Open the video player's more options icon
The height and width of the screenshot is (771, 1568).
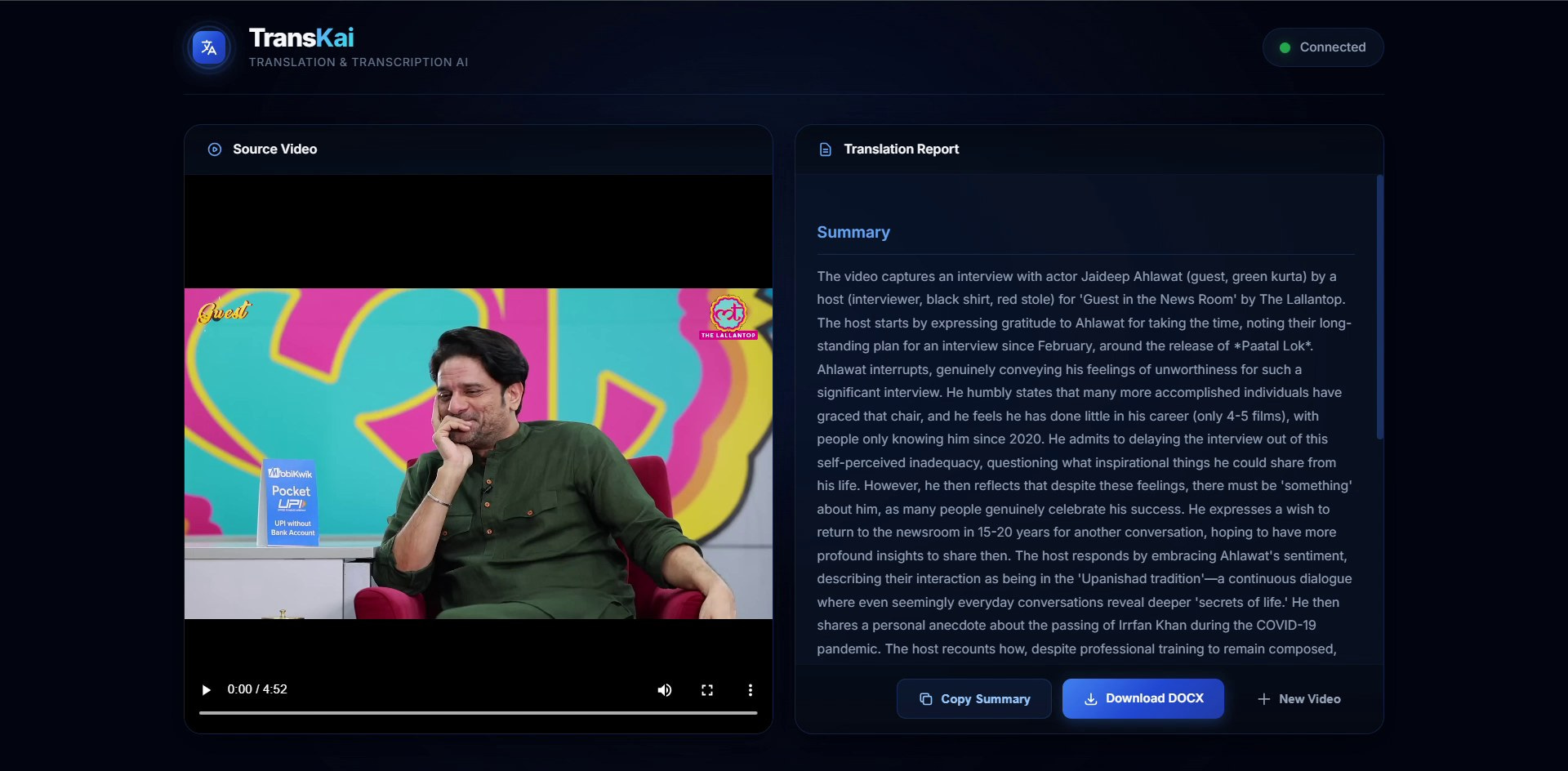(x=750, y=690)
